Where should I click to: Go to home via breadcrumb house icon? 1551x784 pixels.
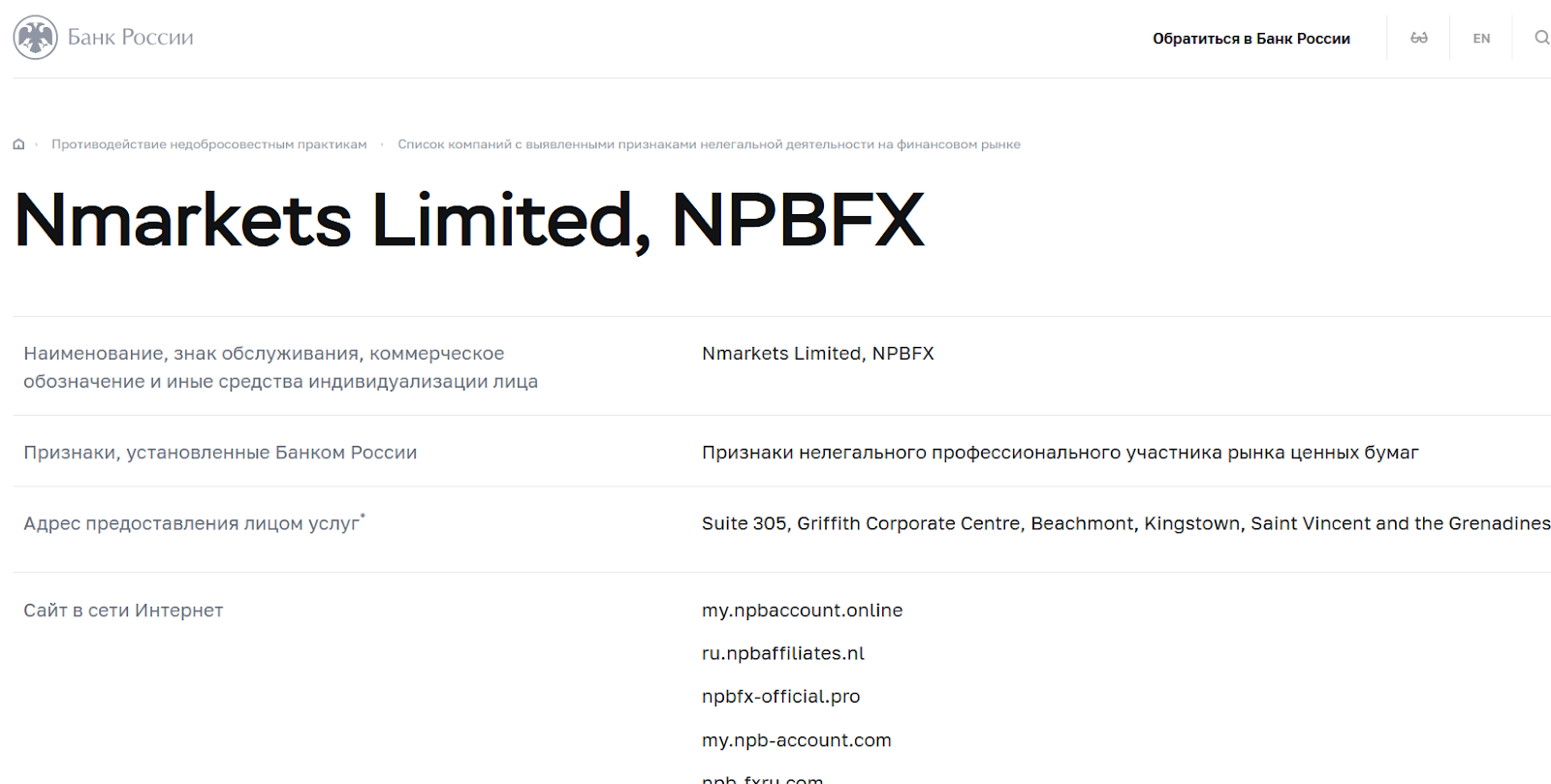click(18, 144)
